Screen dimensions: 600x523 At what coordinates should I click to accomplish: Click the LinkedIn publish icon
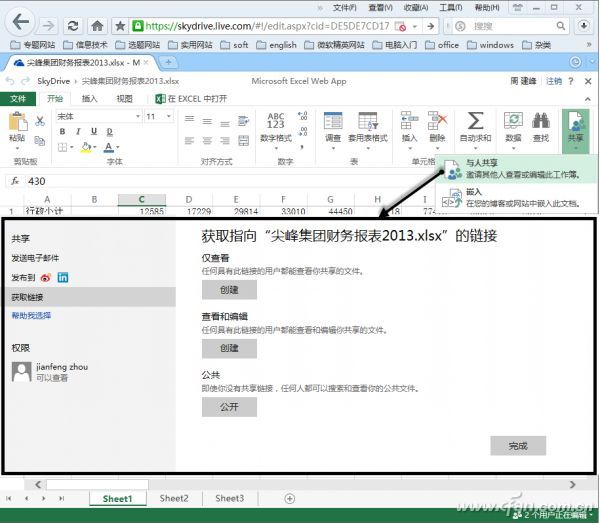(x=63, y=277)
